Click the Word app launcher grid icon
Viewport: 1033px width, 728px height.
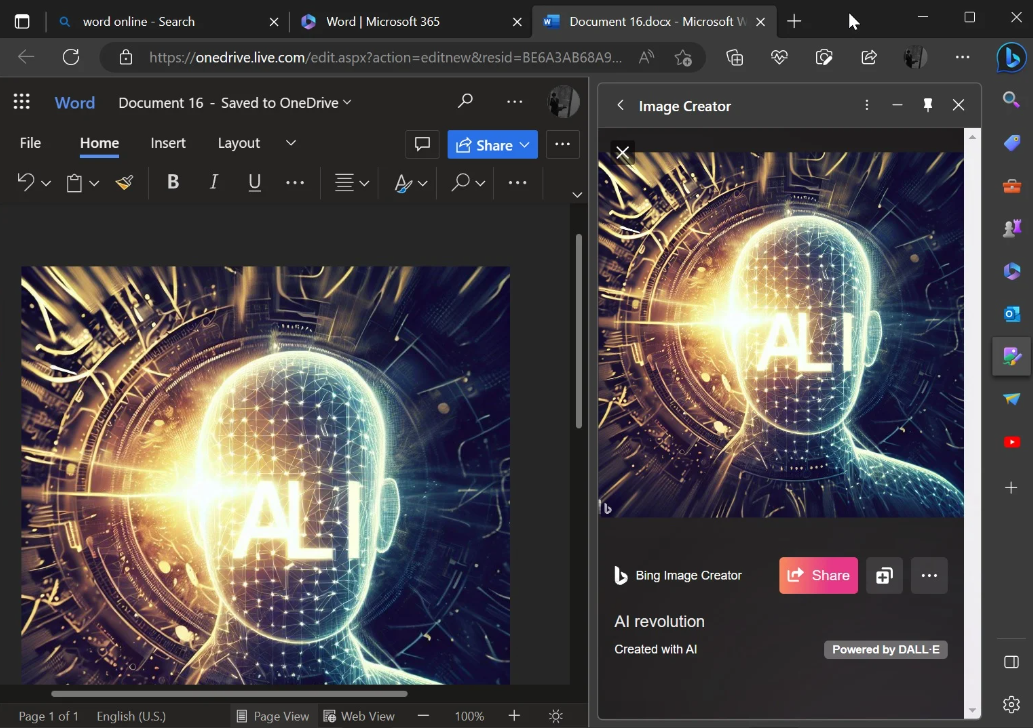click(22, 102)
